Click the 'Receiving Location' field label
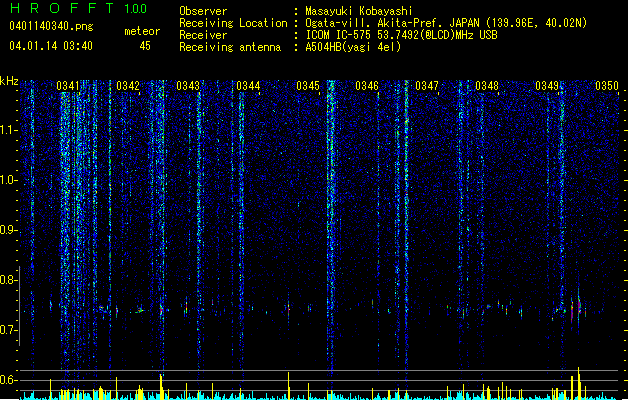Viewport: 629px width, 400px height. coord(233,23)
